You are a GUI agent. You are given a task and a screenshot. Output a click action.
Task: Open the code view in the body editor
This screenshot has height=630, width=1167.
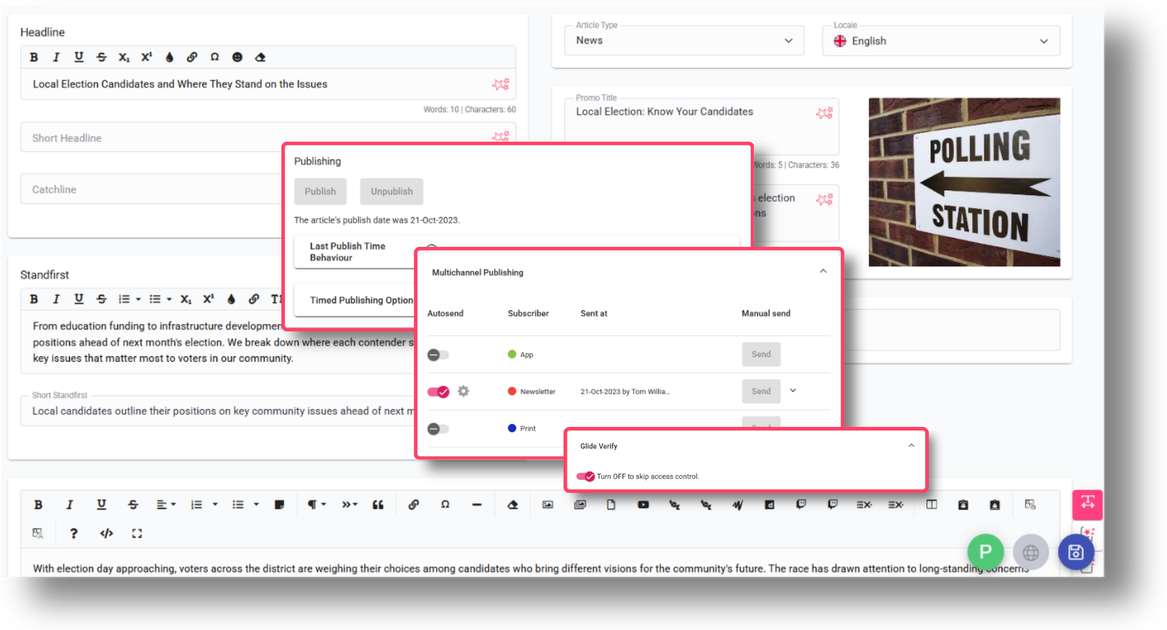click(106, 532)
